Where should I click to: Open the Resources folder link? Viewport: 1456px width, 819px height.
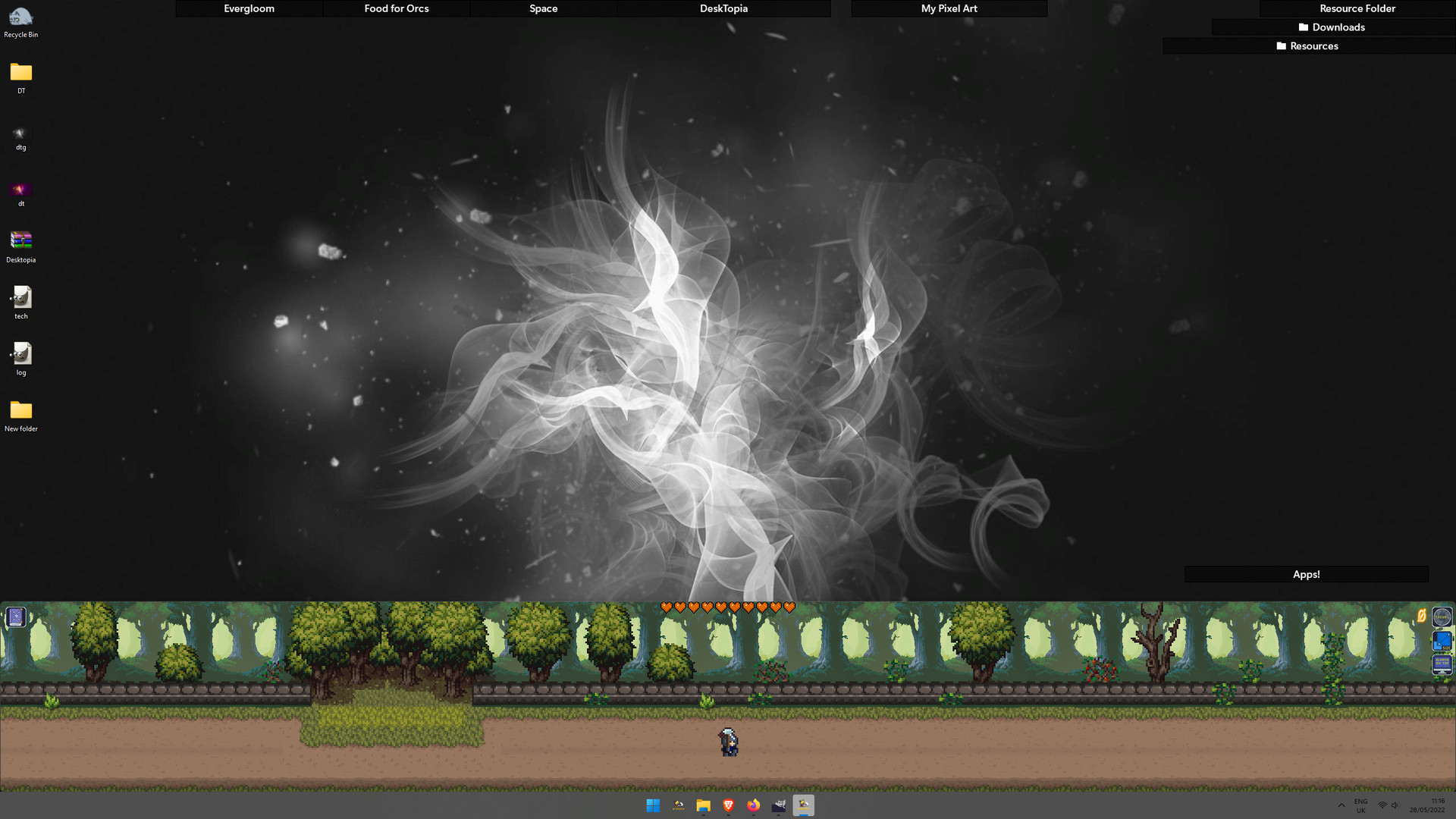(x=1308, y=46)
